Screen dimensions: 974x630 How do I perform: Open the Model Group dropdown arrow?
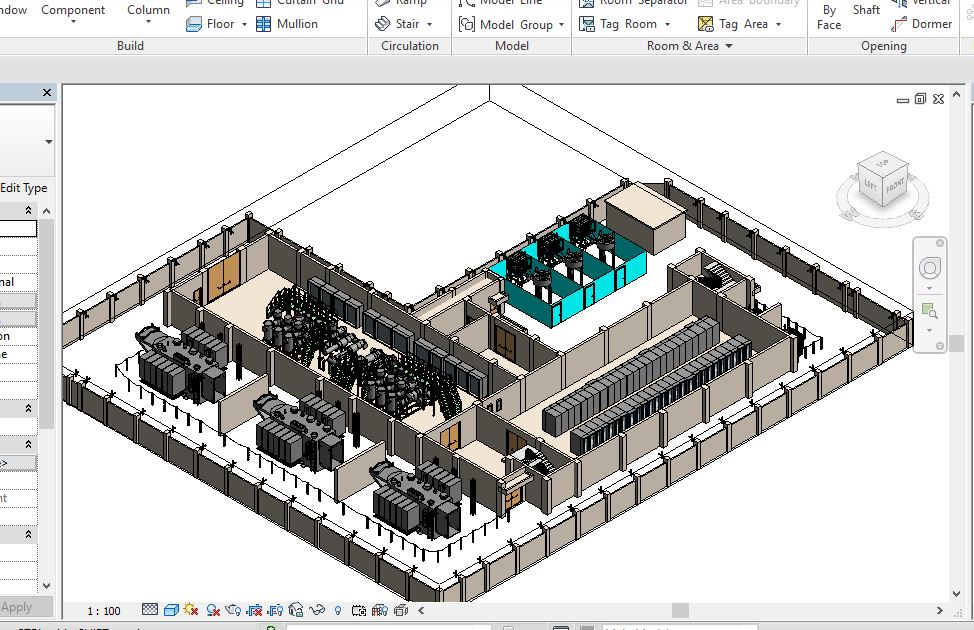click(561, 25)
